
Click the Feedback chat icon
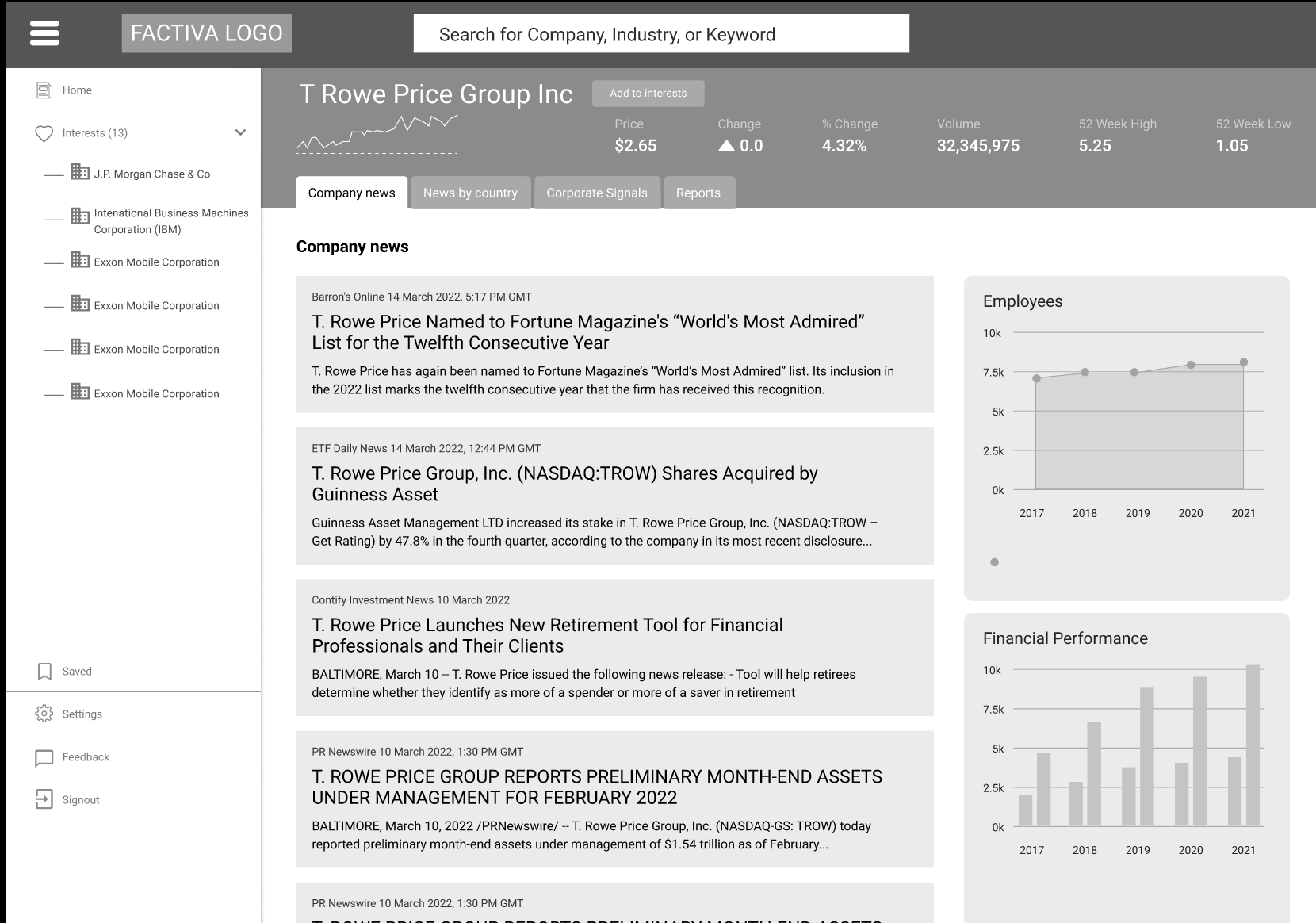[44, 758]
